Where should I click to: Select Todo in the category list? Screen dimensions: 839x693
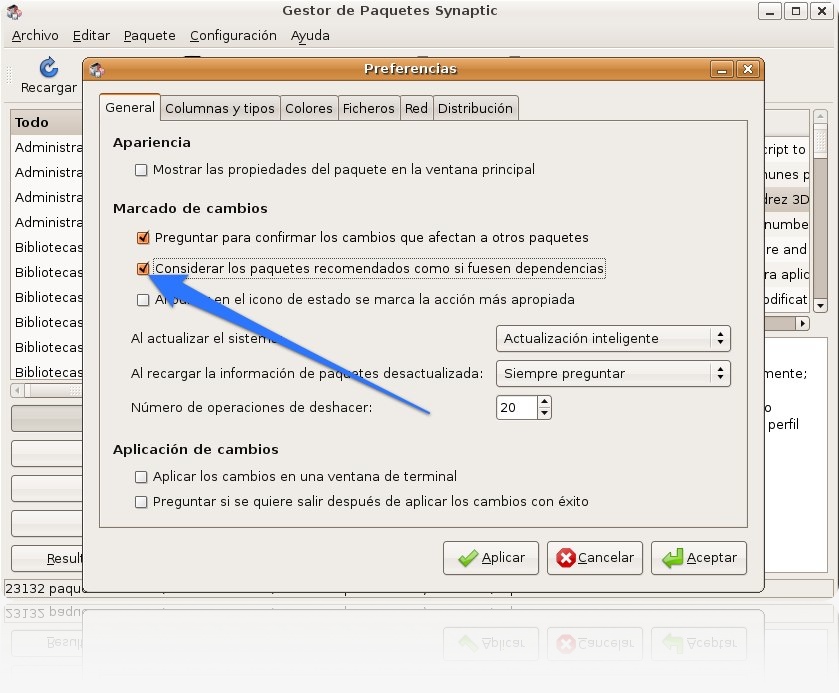(x=46, y=123)
